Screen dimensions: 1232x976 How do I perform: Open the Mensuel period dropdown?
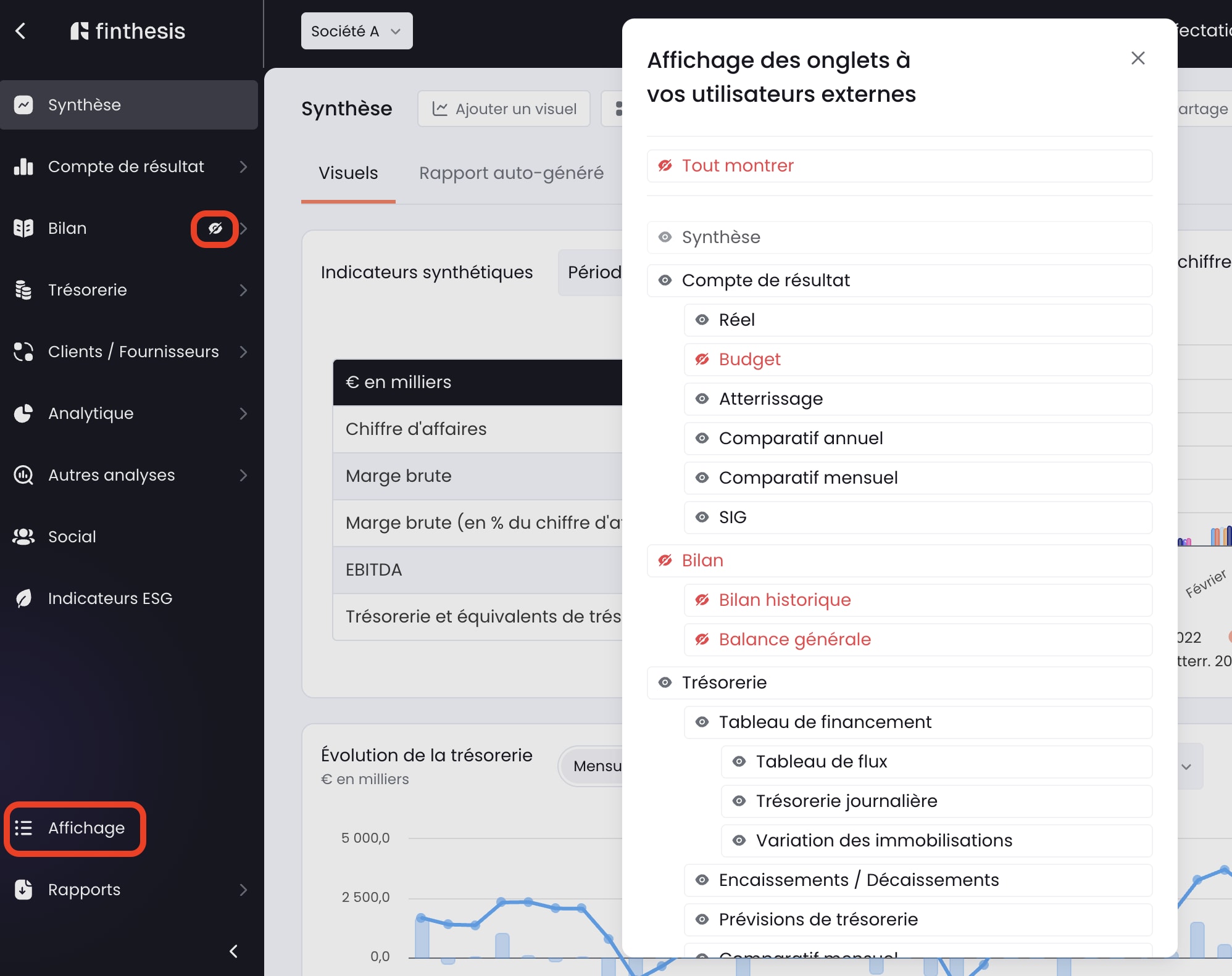click(x=591, y=766)
